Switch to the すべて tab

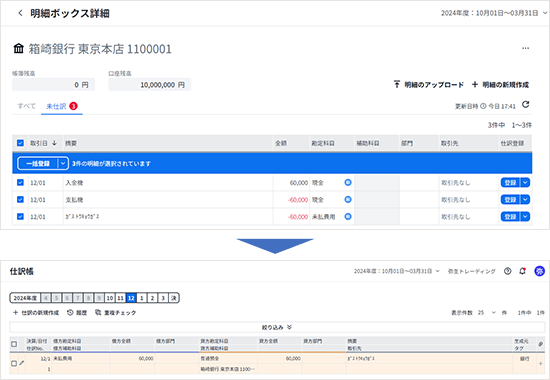27,106
